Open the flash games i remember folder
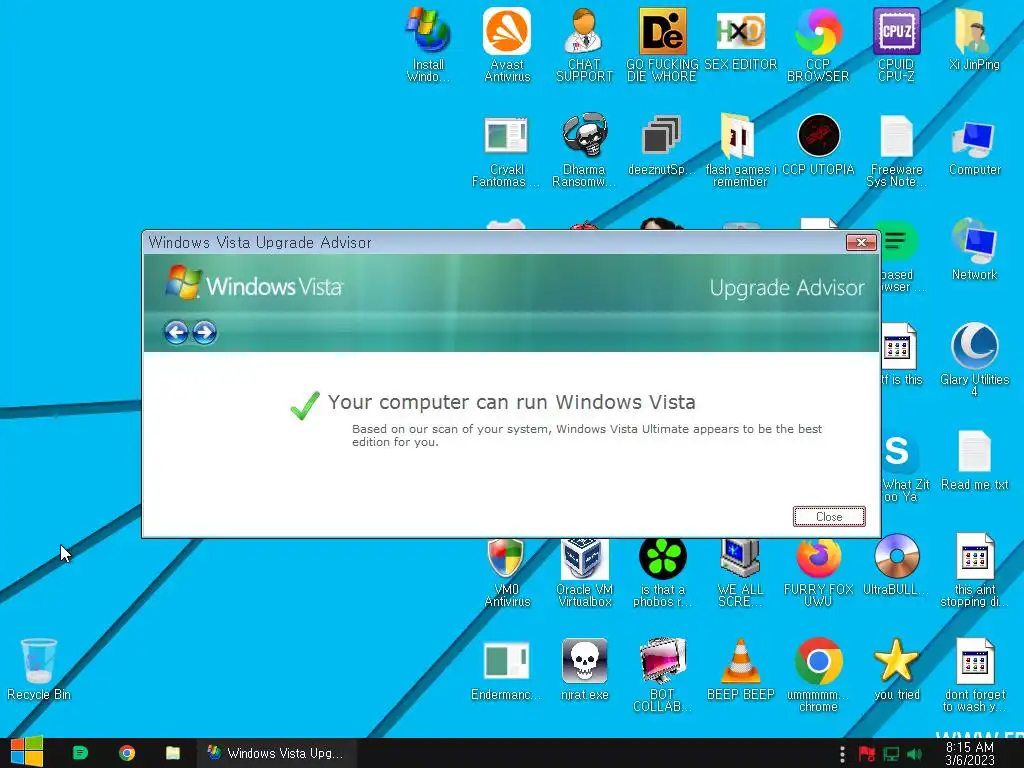This screenshot has width=1024, height=768. tap(740, 151)
